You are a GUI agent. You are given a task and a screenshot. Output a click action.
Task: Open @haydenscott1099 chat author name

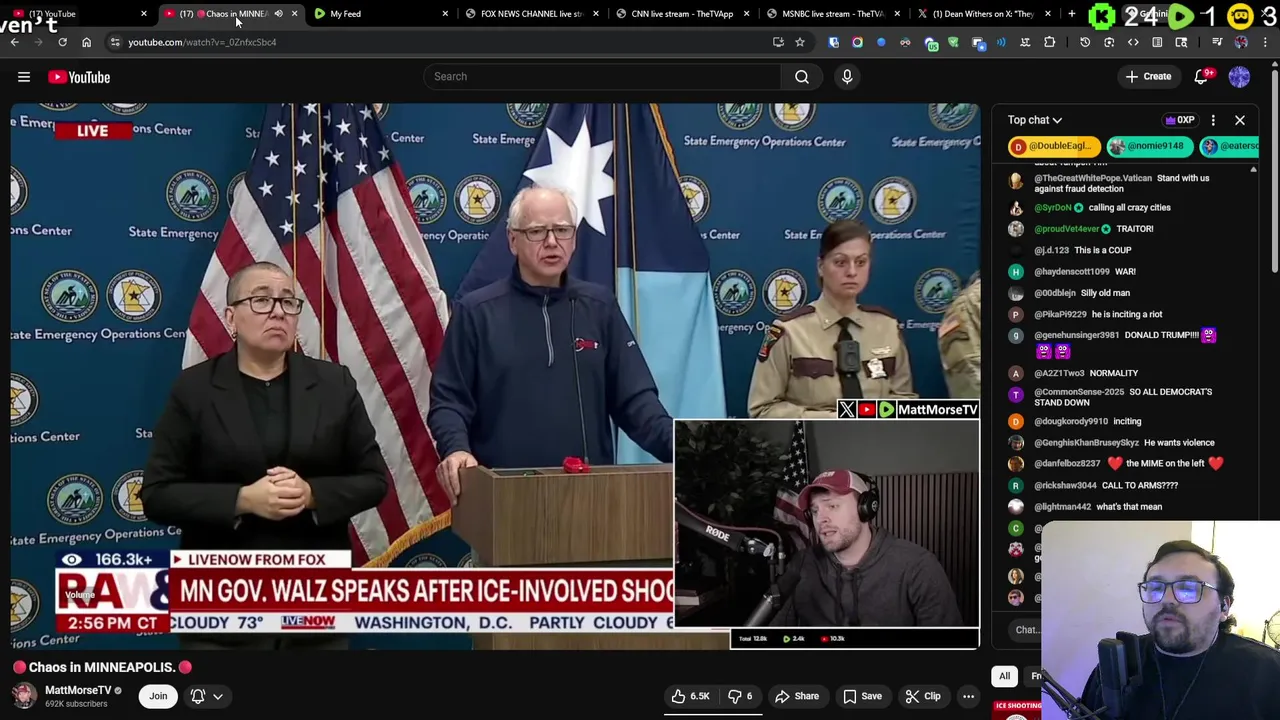pos(1071,272)
